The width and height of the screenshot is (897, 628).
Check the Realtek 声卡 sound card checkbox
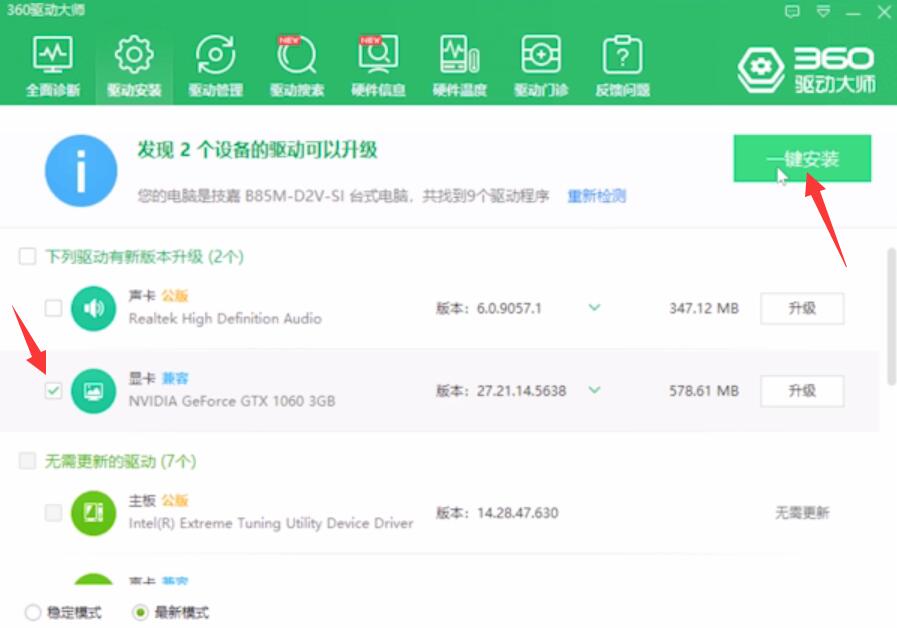pyautogui.click(x=55, y=308)
